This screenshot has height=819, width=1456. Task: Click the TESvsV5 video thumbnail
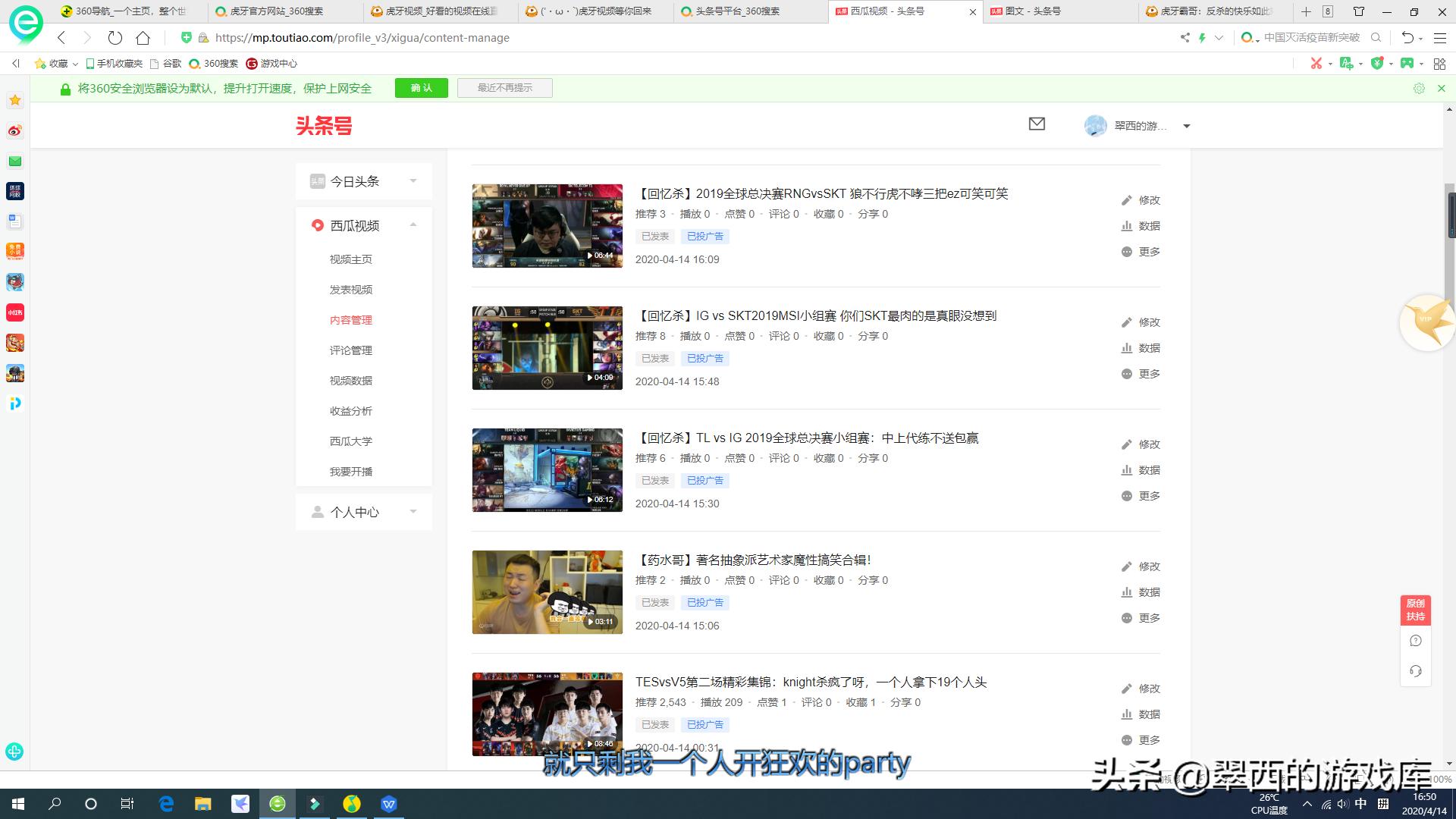coord(548,714)
